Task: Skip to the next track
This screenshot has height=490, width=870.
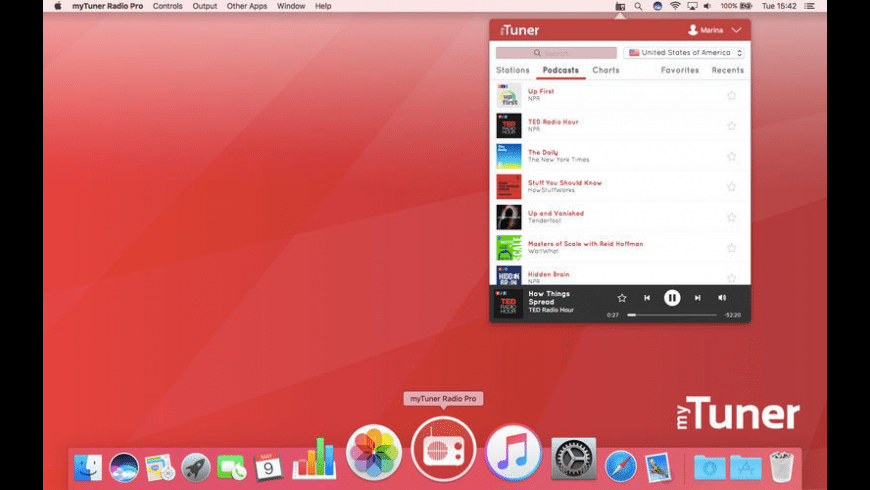Action: [697, 298]
